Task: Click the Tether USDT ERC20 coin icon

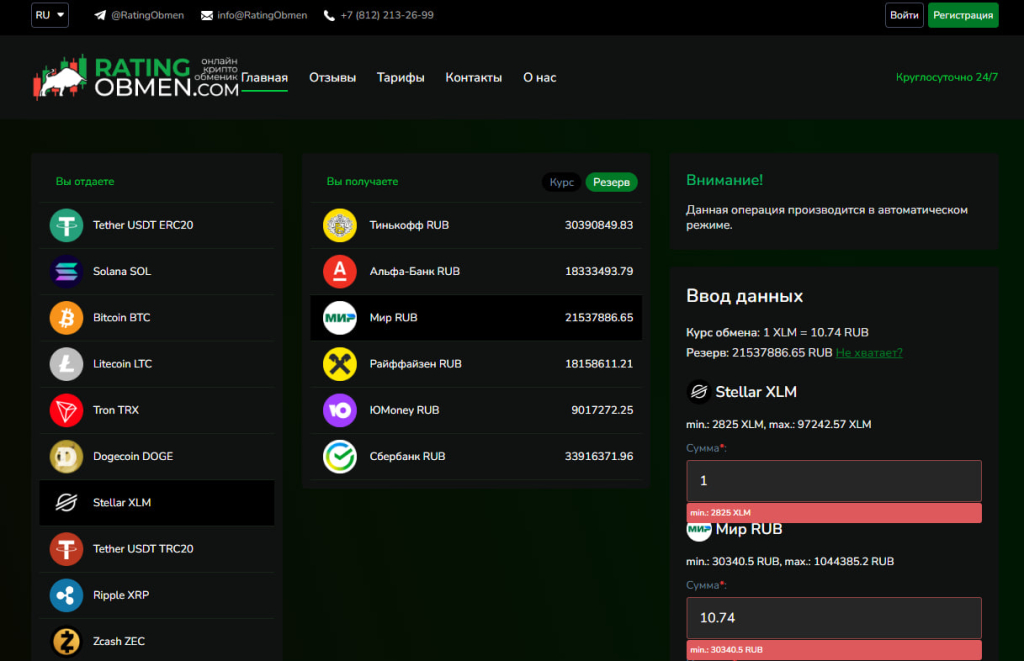Action: click(67, 225)
